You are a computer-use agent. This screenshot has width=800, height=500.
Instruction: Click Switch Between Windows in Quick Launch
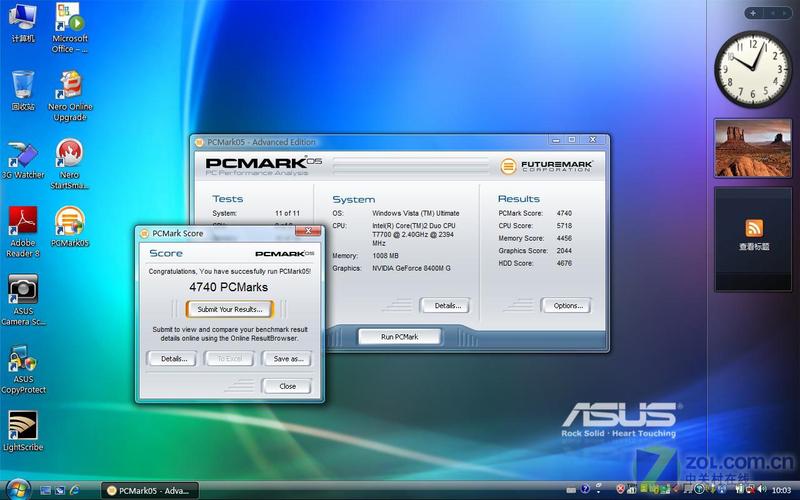60,490
